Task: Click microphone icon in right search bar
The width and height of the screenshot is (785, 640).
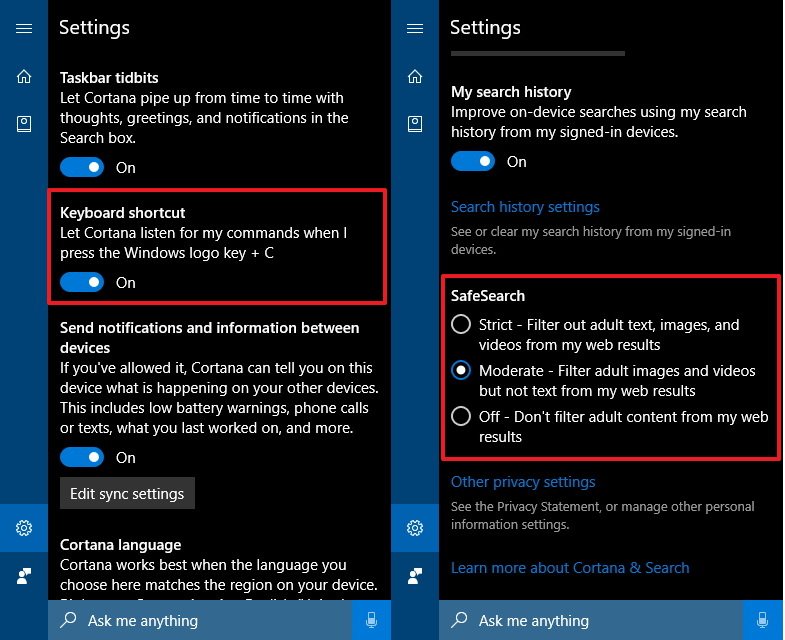Action: click(763, 621)
